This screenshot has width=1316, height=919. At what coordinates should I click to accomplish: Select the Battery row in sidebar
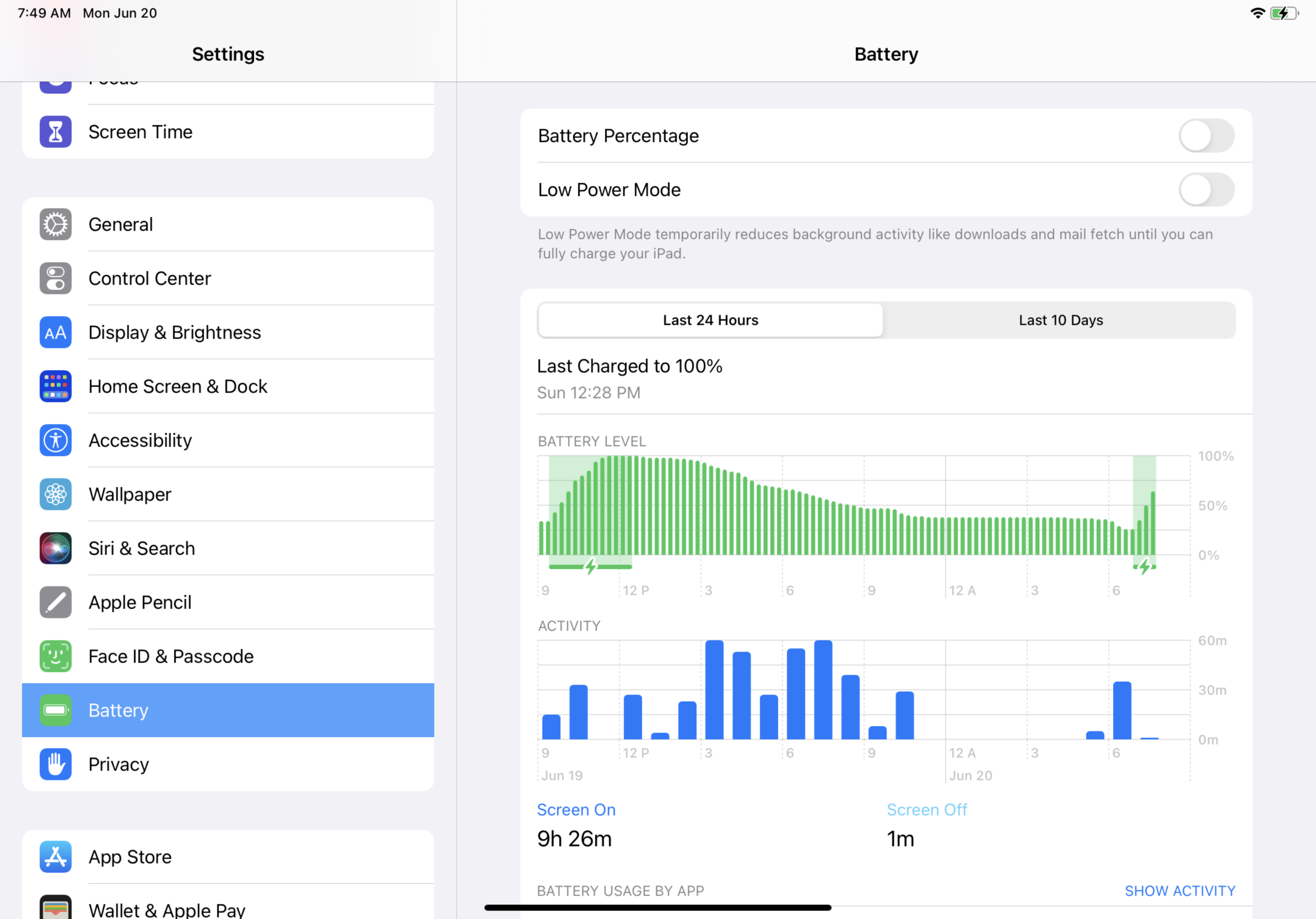pyautogui.click(x=228, y=710)
